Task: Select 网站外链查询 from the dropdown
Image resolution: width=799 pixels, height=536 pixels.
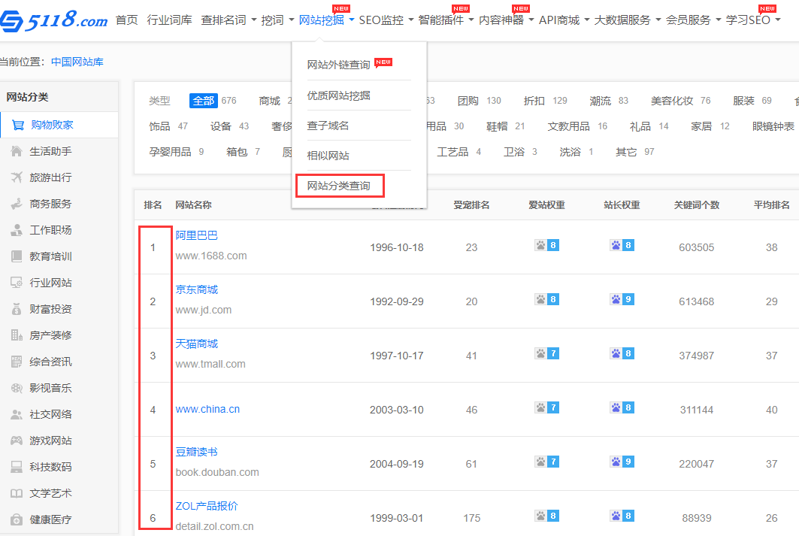Action: [x=338, y=65]
